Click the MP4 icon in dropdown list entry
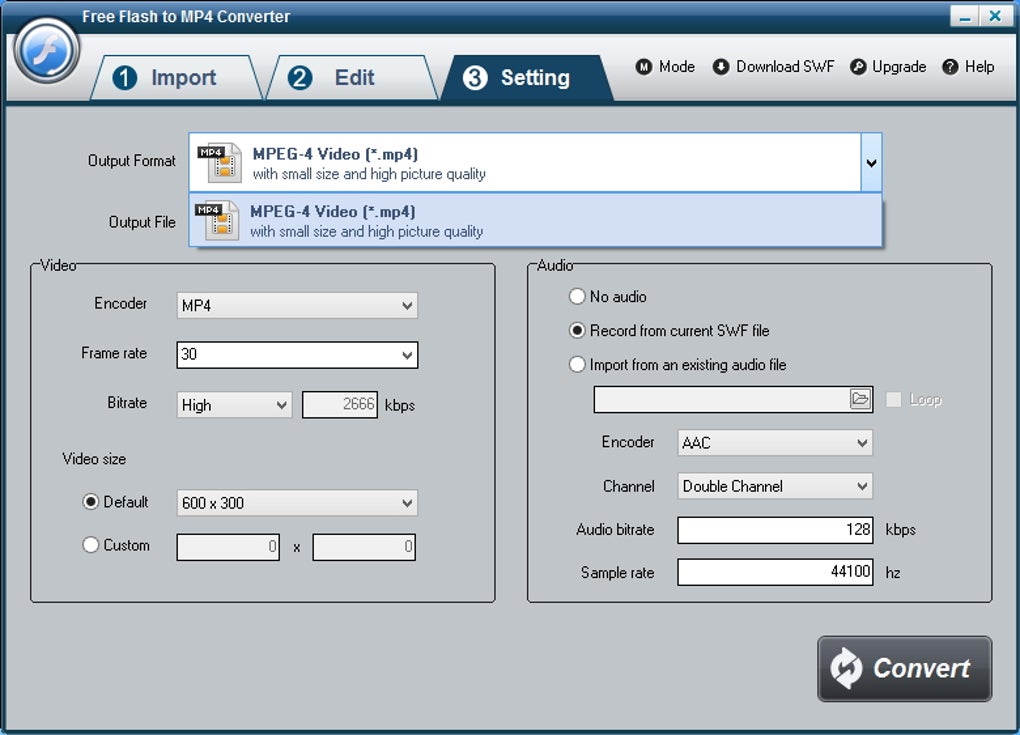Image resolution: width=1020 pixels, height=735 pixels. (x=217, y=220)
